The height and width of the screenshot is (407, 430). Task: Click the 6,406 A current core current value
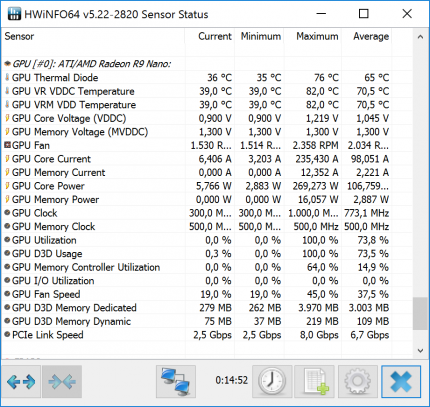(x=215, y=159)
